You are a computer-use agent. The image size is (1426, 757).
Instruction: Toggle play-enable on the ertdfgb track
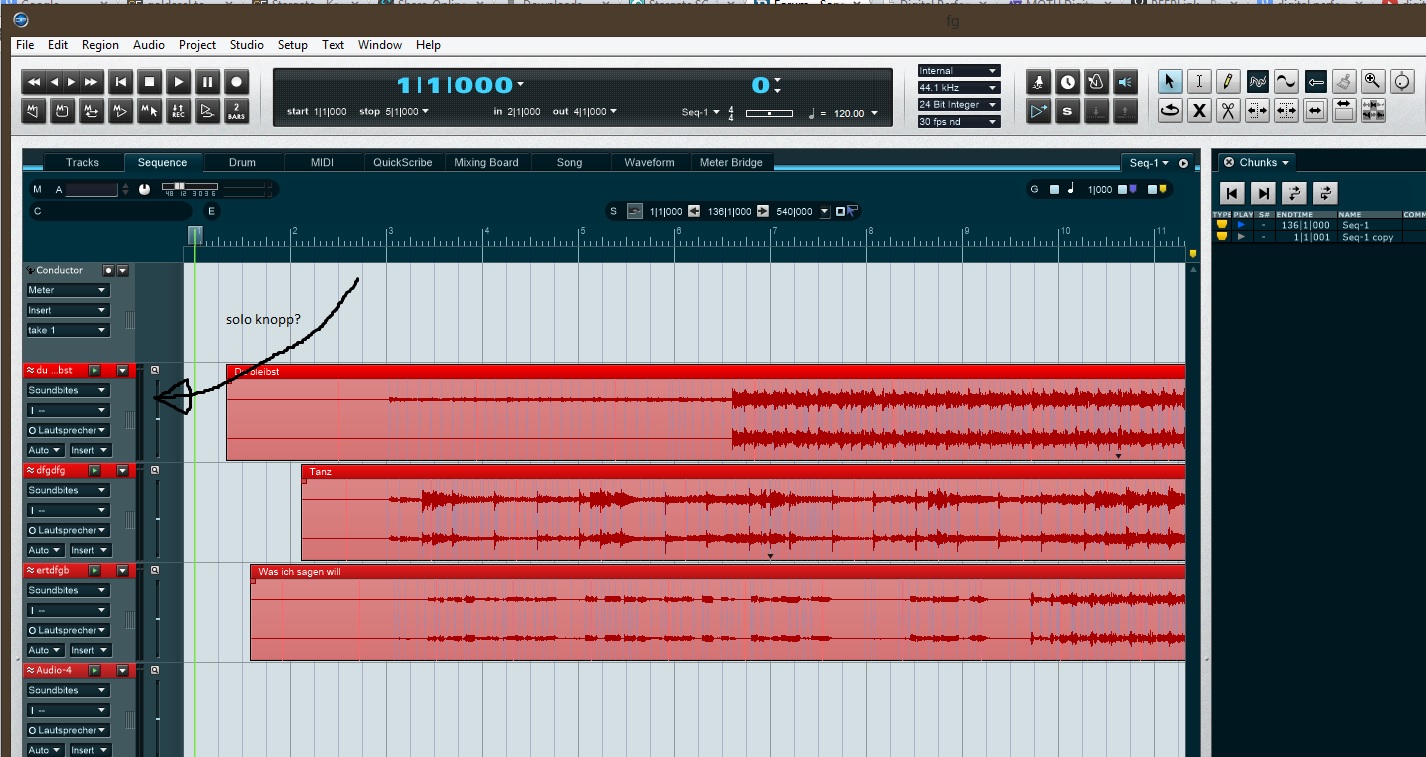[x=95, y=570]
